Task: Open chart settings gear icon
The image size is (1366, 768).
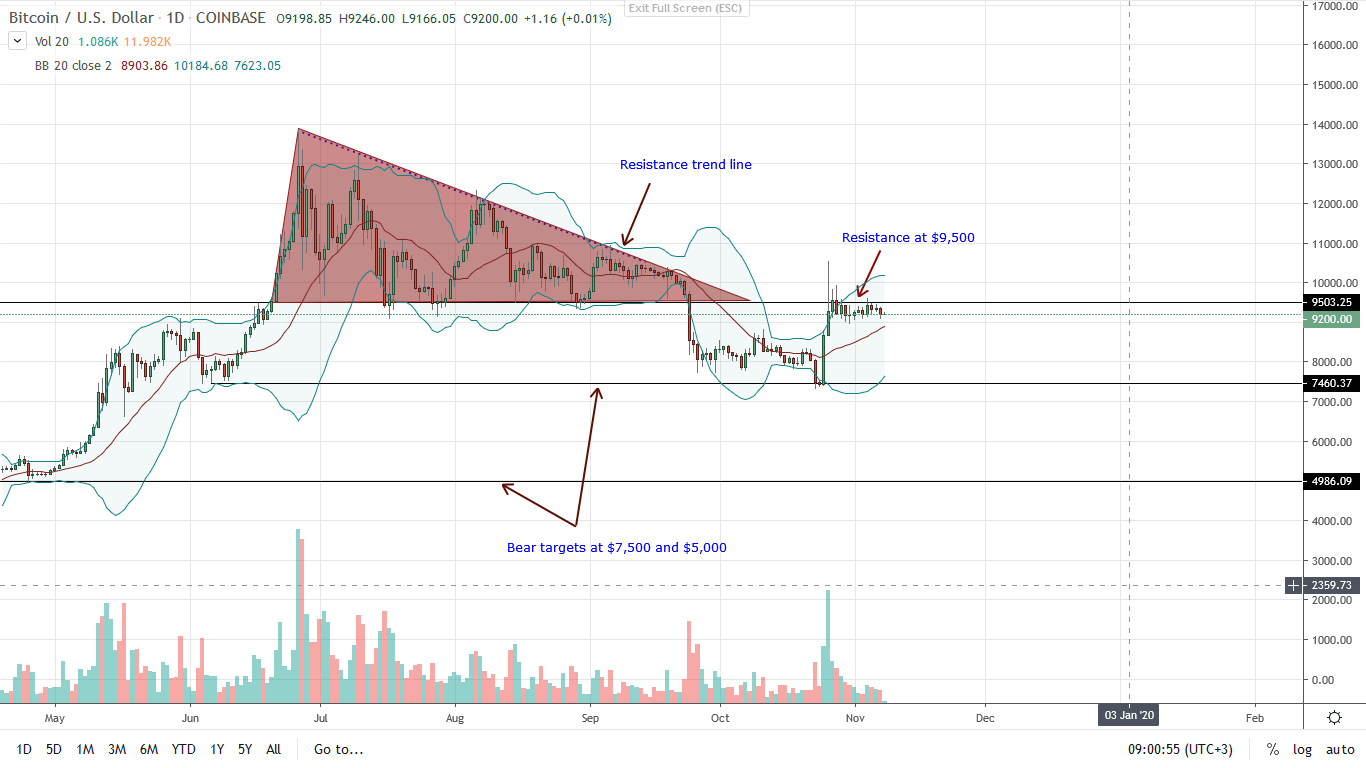Action: click(x=1334, y=718)
